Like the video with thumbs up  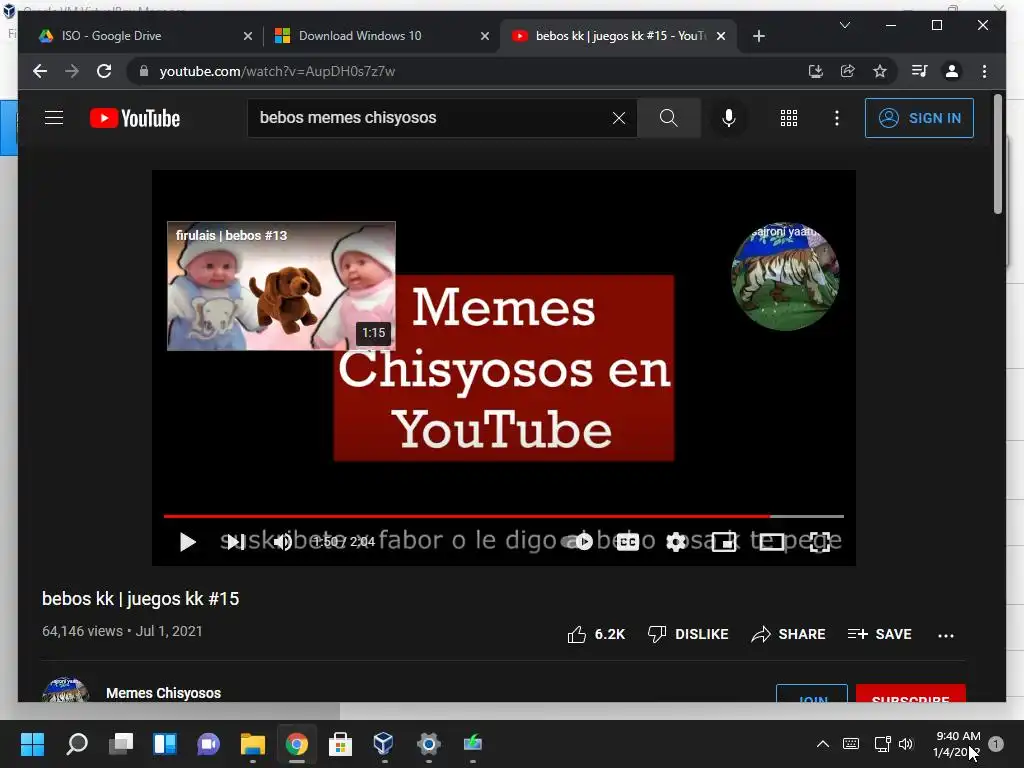click(x=596, y=634)
